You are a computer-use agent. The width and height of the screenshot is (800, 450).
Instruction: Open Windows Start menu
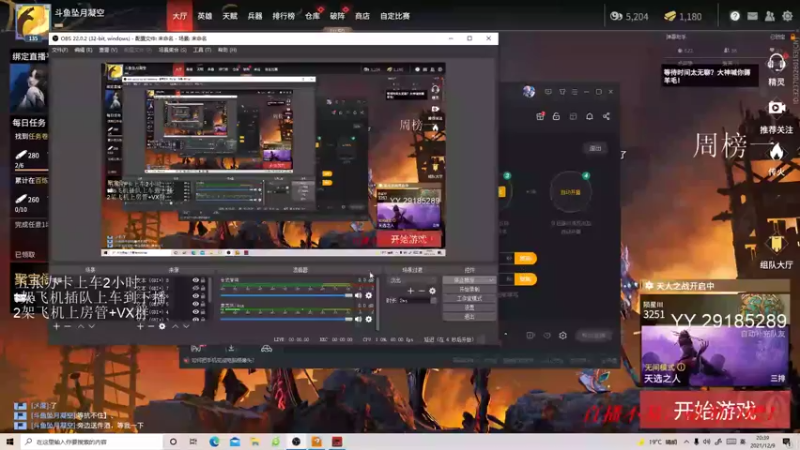click(10, 441)
